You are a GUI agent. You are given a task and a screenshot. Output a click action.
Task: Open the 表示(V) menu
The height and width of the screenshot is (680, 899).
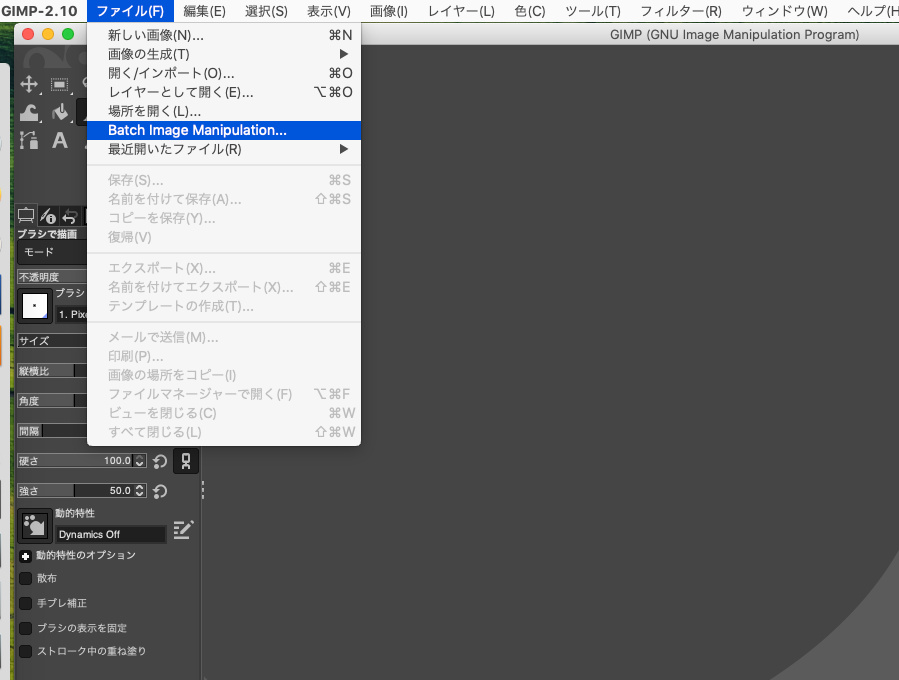point(329,11)
